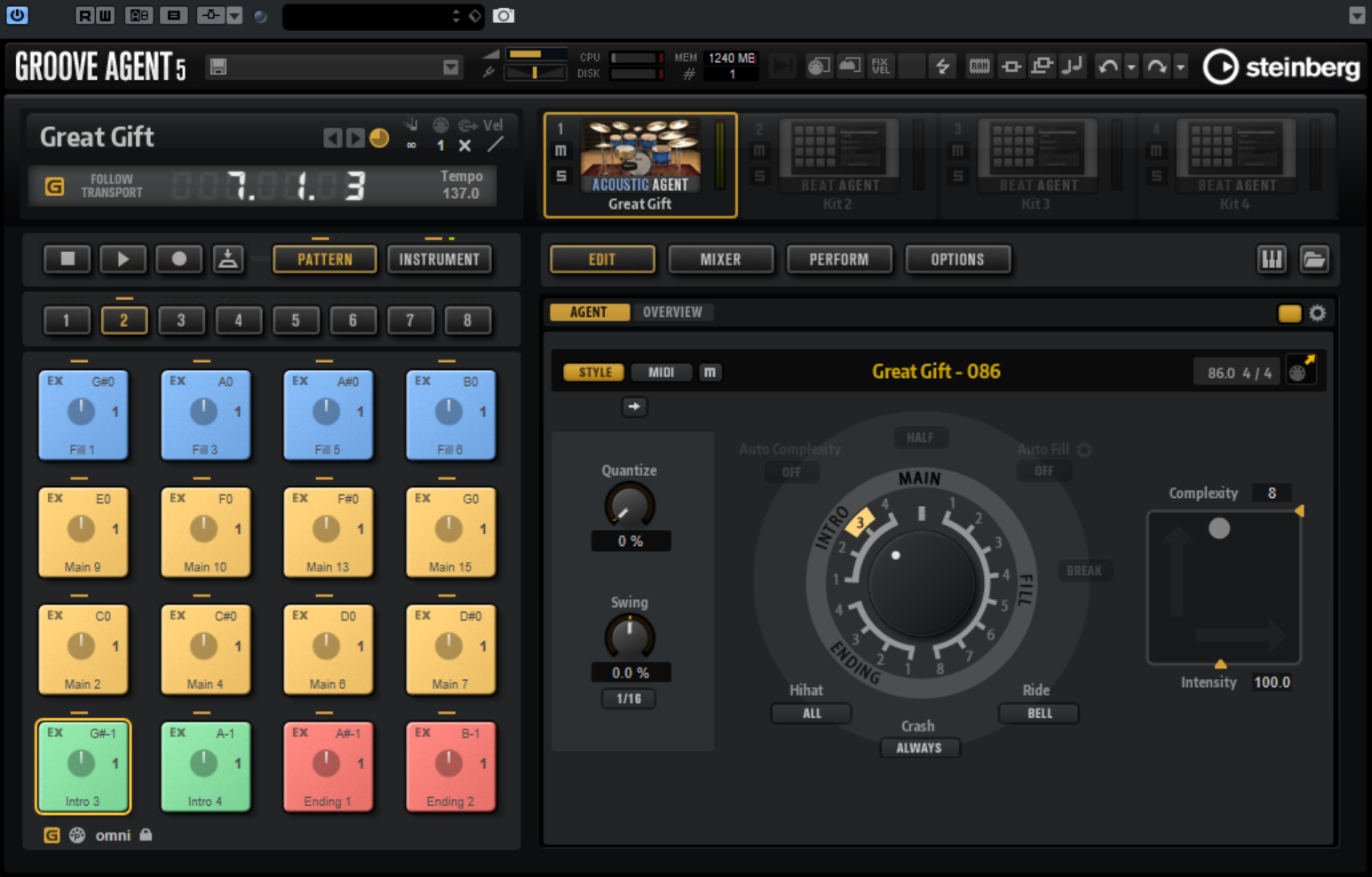Redo the last action
This screenshot has width=1372, height=877.
tap(1156, 67)
